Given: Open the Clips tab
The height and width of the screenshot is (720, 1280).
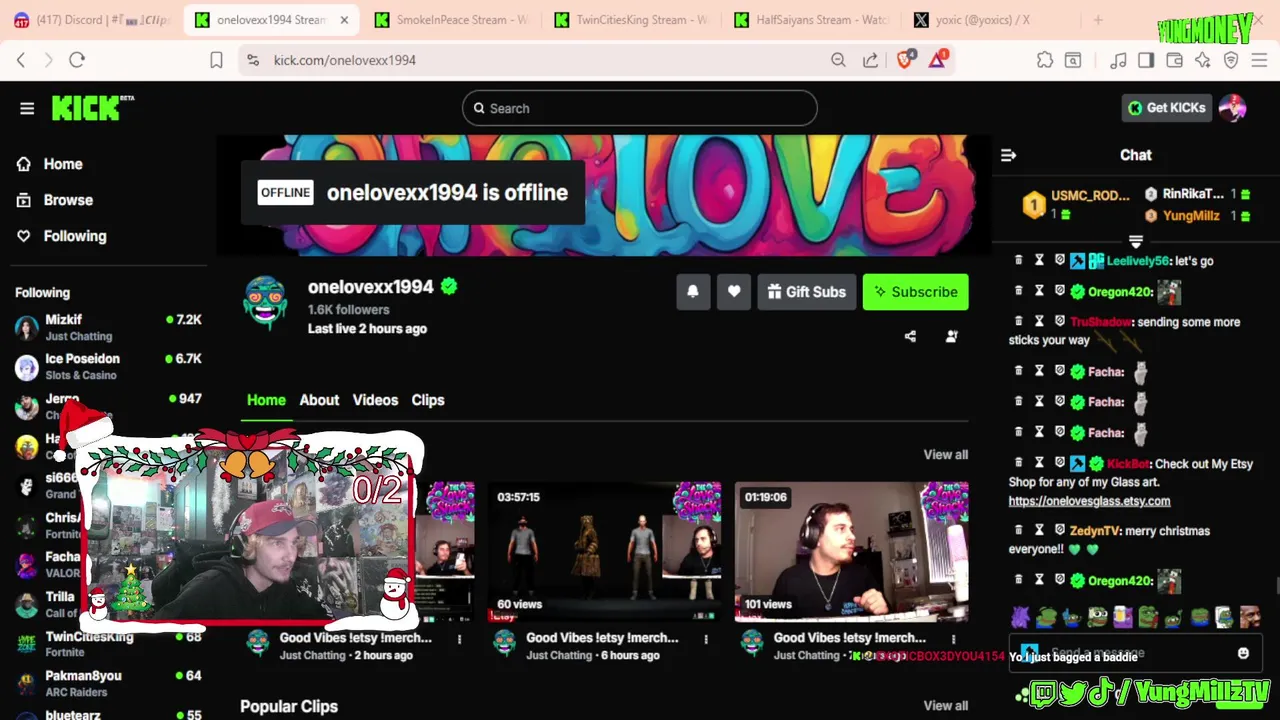Looking at the screenshot, I should pos(428,400).
